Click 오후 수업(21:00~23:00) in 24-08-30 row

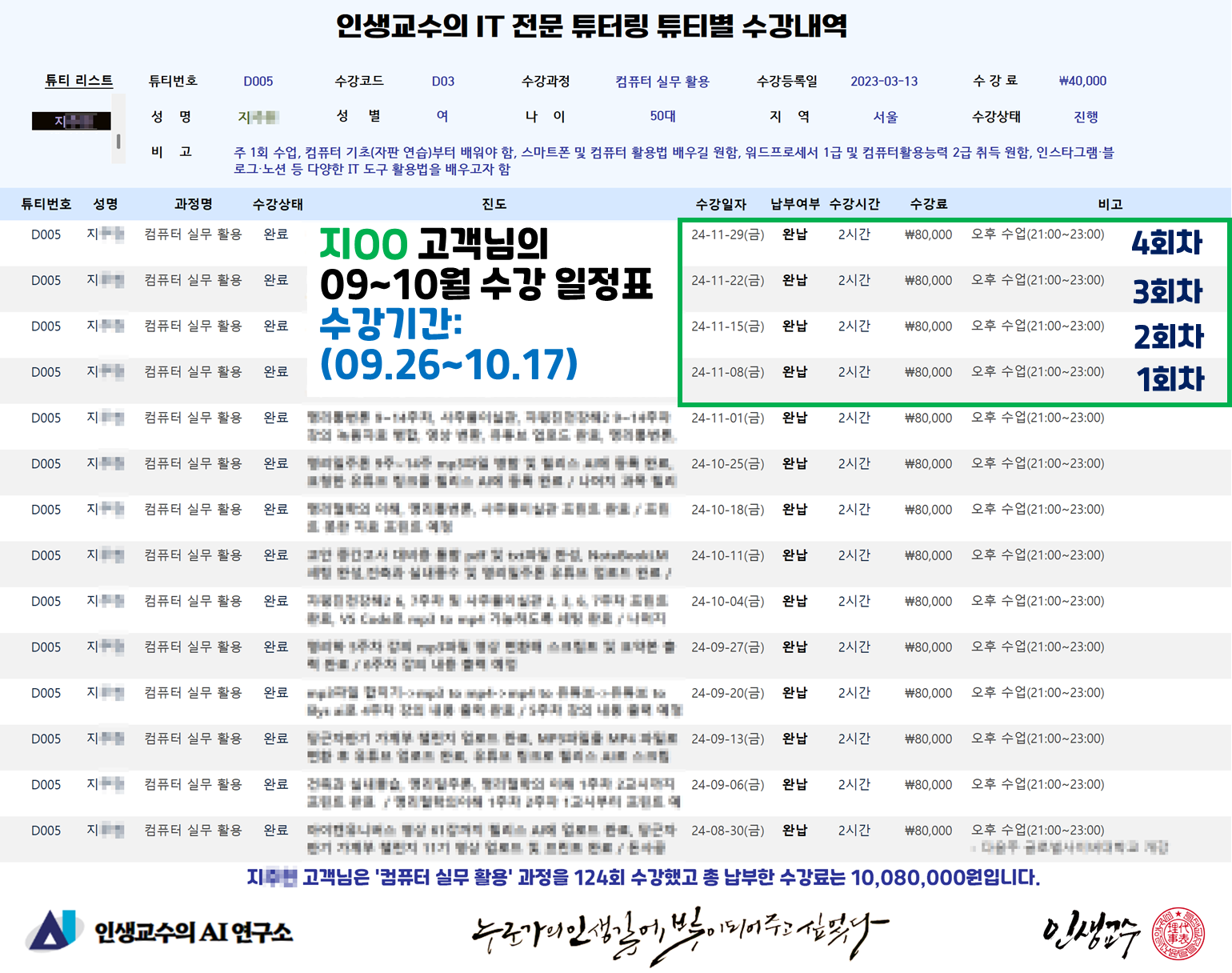click(1038, 830)
